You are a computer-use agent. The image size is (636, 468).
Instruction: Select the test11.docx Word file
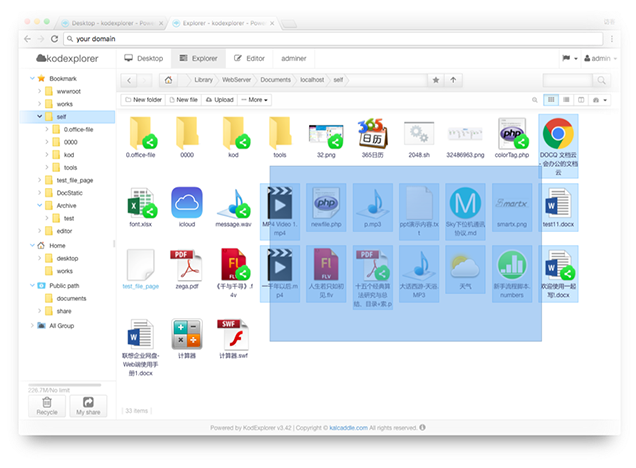[x=558, y=203]
